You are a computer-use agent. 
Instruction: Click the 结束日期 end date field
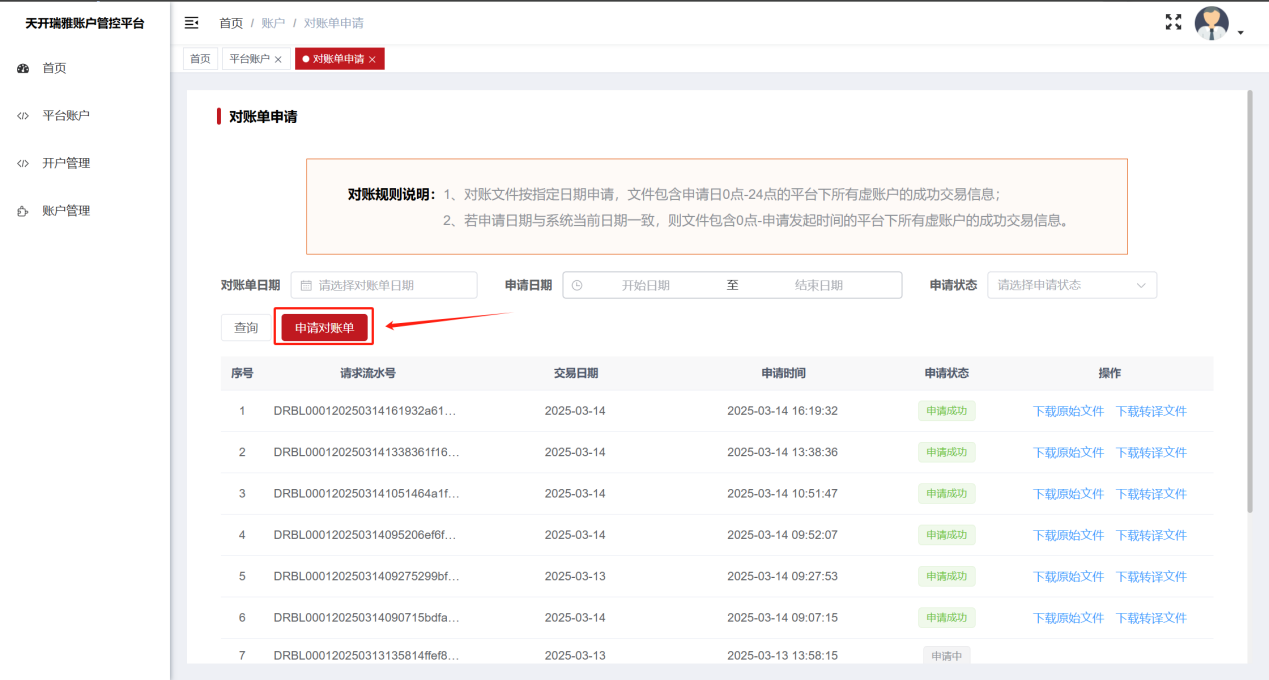pos(818,285)
